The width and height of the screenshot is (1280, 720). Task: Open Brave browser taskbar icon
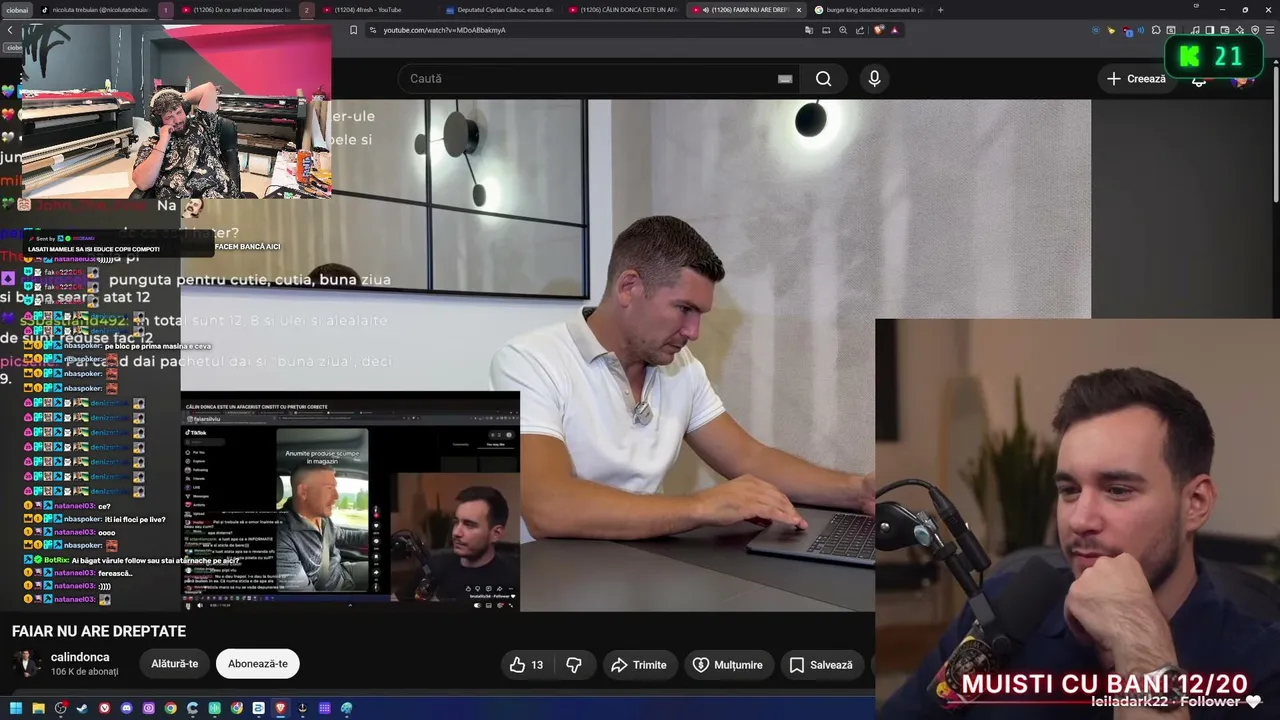[x=280, y=708]
